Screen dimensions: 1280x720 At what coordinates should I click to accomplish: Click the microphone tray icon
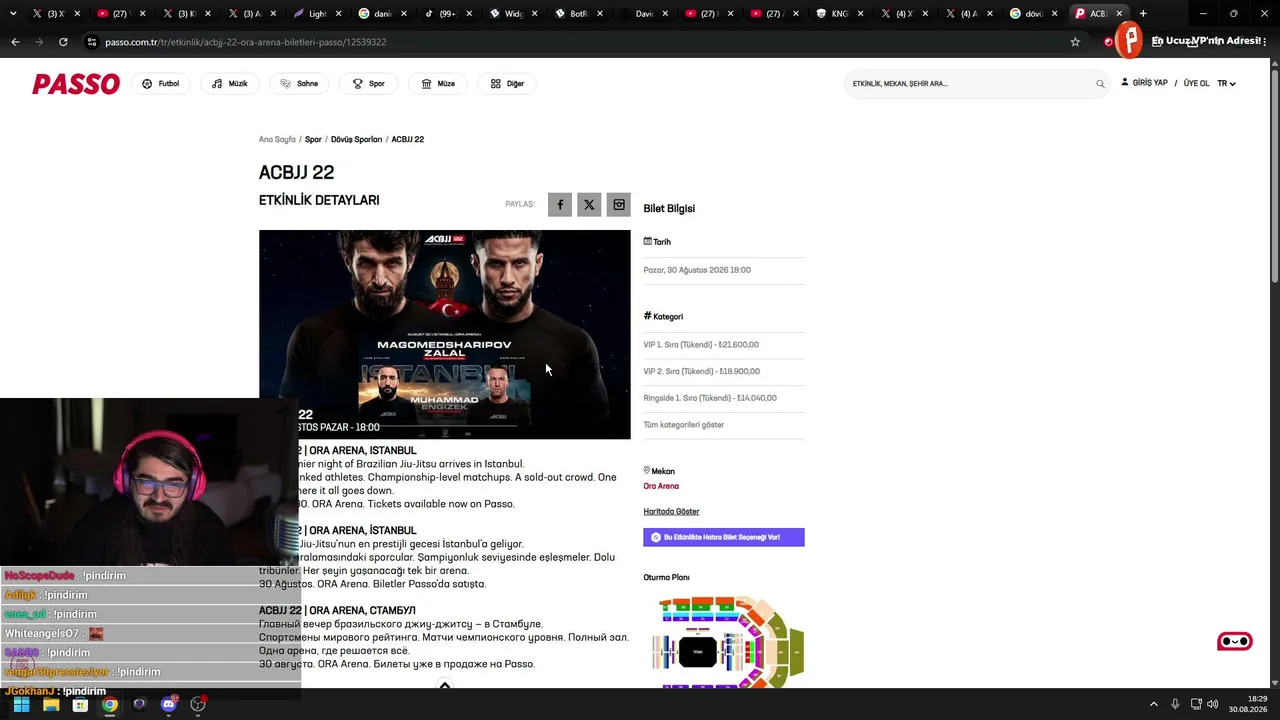[1175, 704]
